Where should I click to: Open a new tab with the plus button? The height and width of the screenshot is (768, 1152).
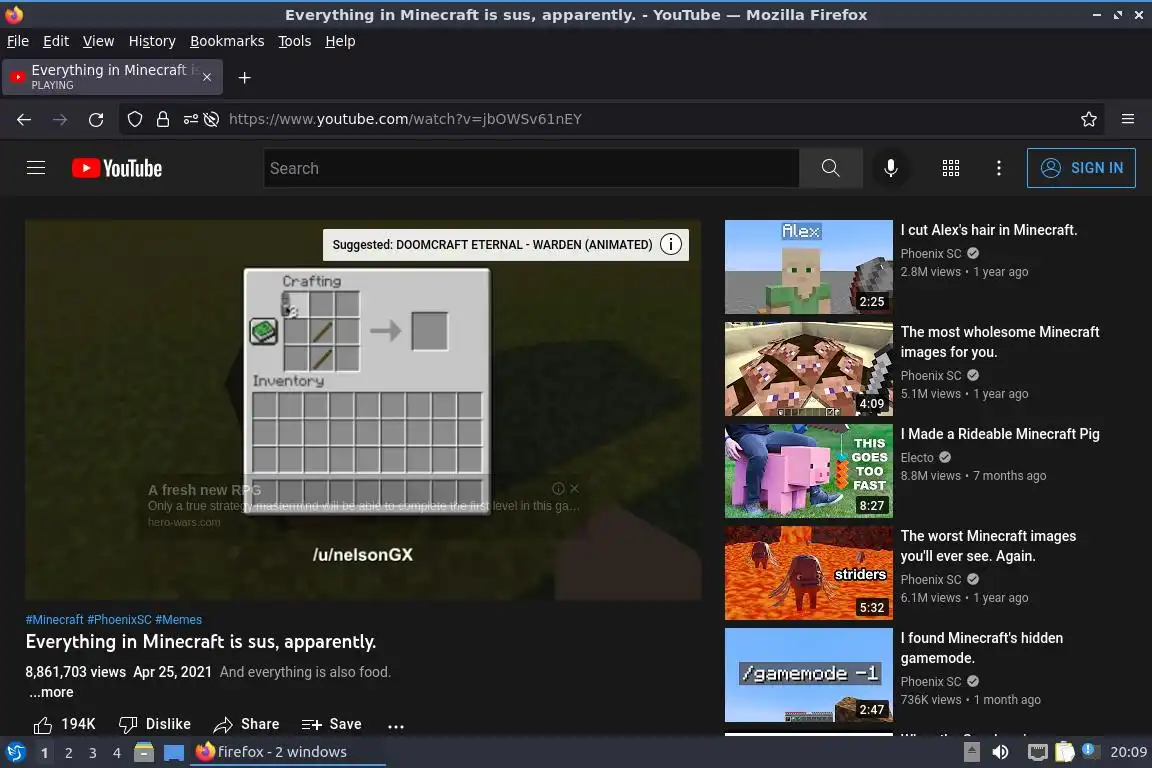pyautogui.click(x=245, y=77)
